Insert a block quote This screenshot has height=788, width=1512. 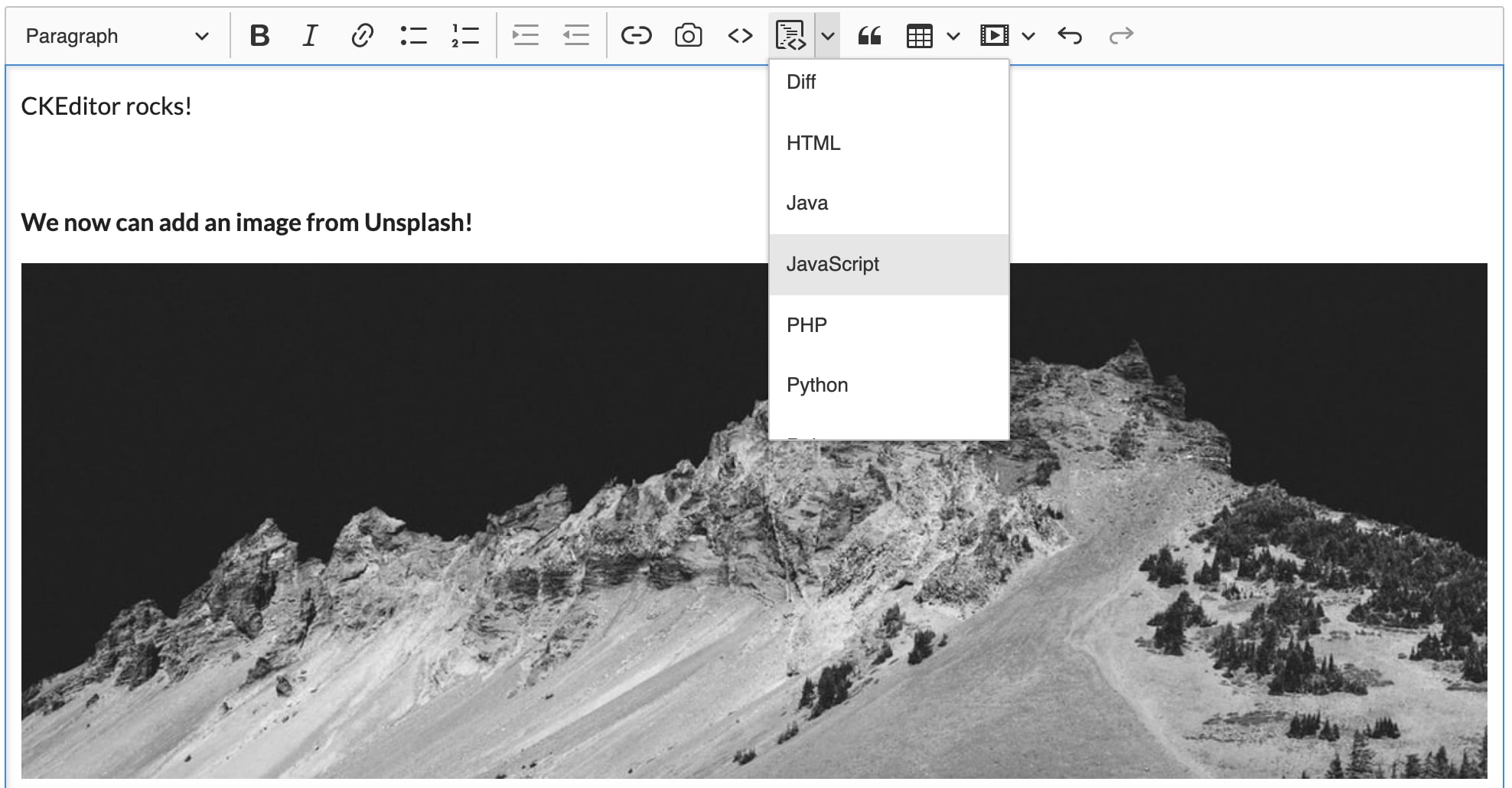[869, 36]
